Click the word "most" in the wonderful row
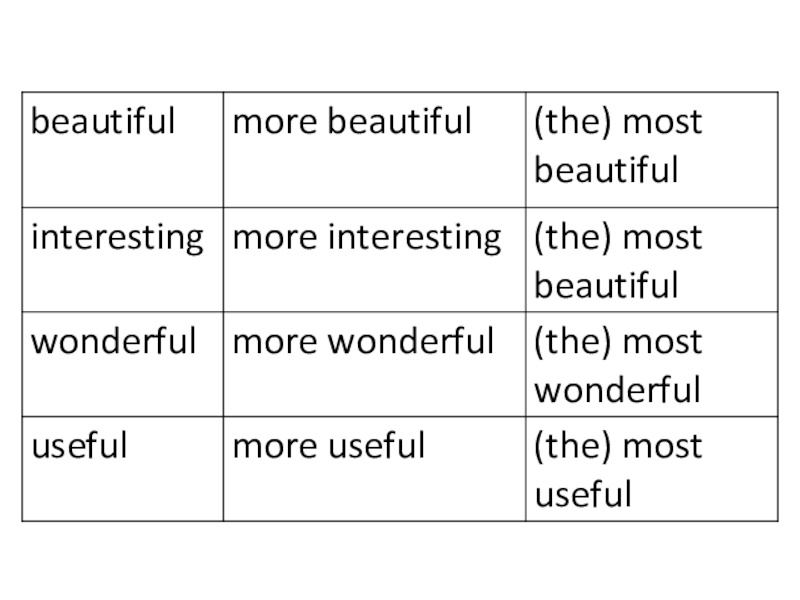This screenshot has width=800, height=600. [x=662, y=342]
